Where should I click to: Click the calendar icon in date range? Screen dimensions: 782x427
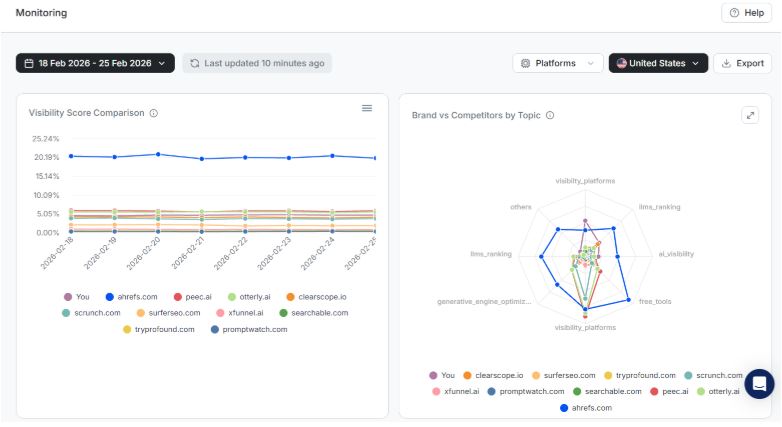click(28, 63)
